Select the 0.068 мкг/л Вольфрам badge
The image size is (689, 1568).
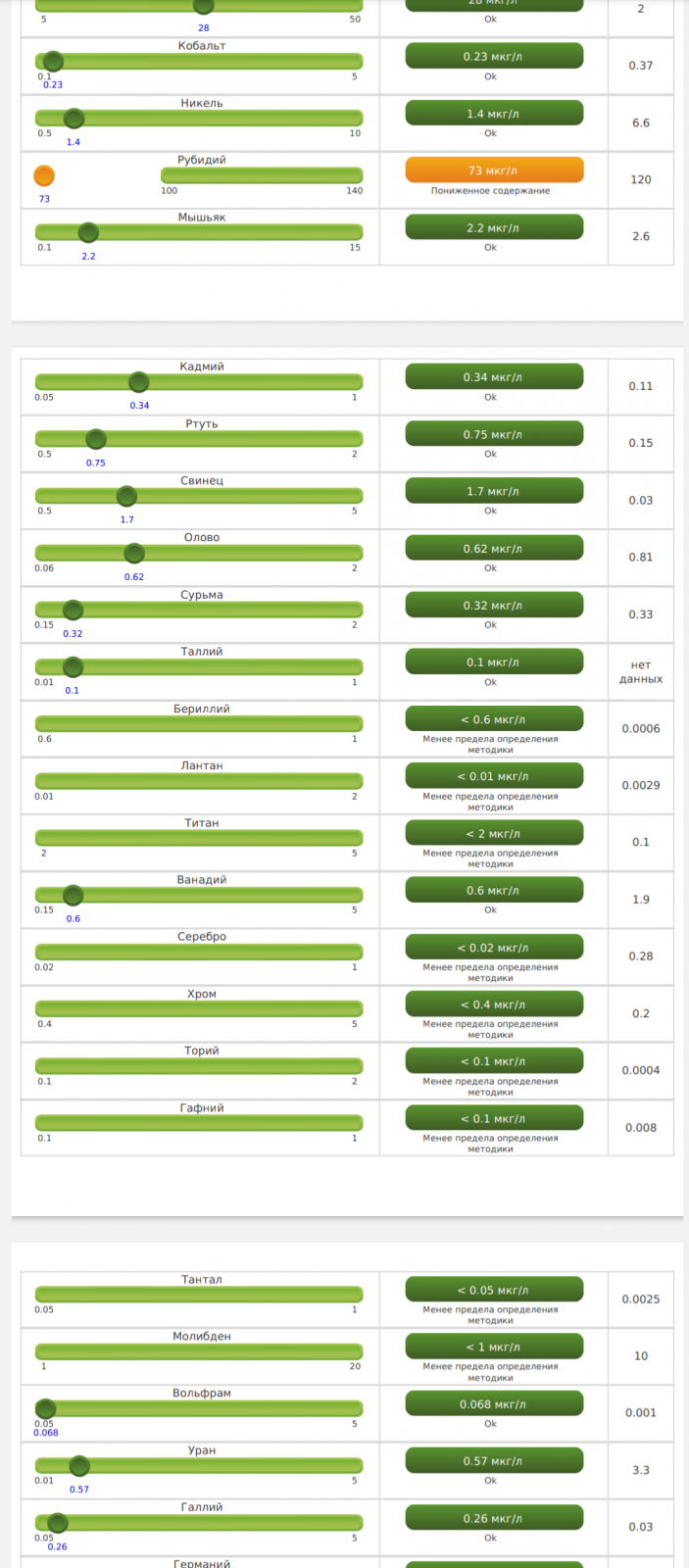[494, 1404]
